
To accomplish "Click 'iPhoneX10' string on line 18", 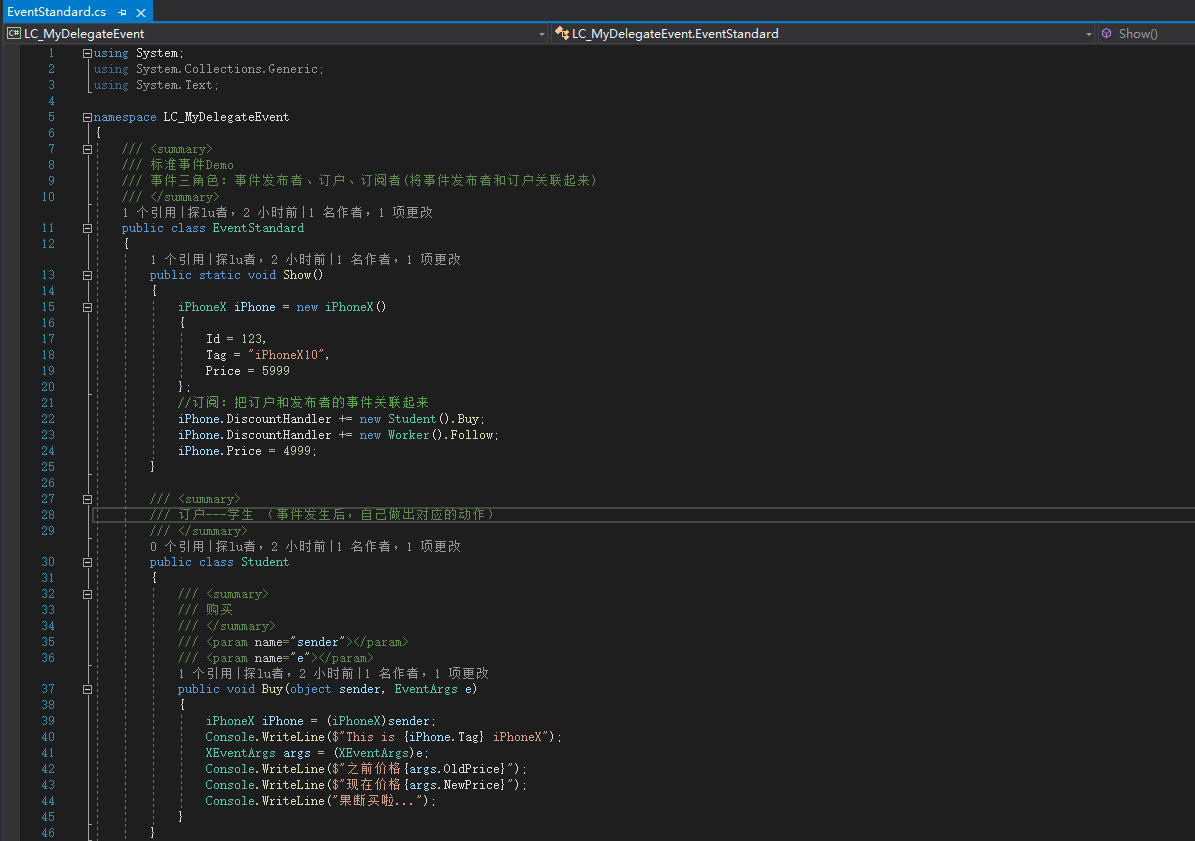I will (x=286, y=355).
